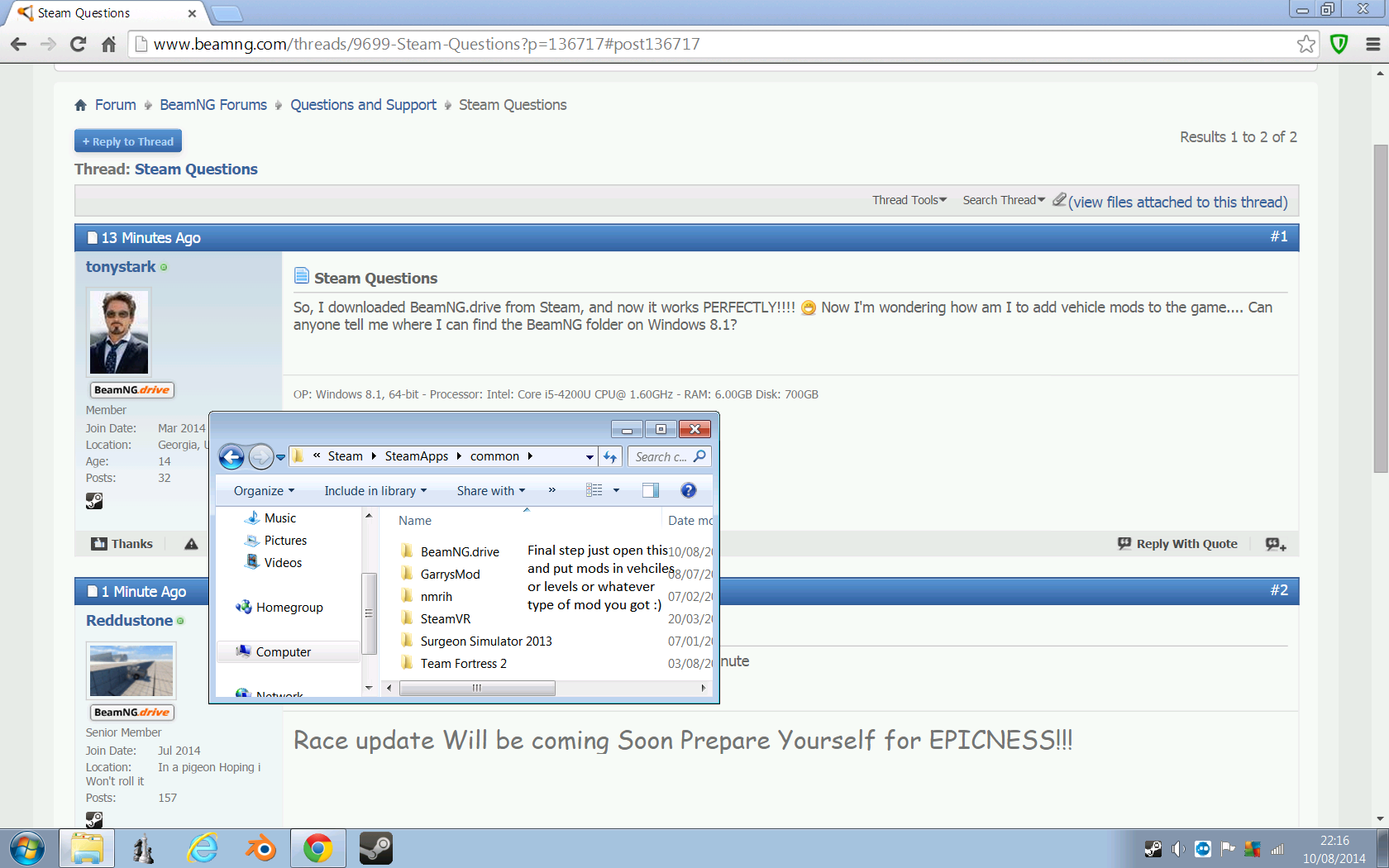Image resolution: width=1389 pixels, height=868 pixels.
Task: Click the browser forward arrow
Action: click(48, 44)
